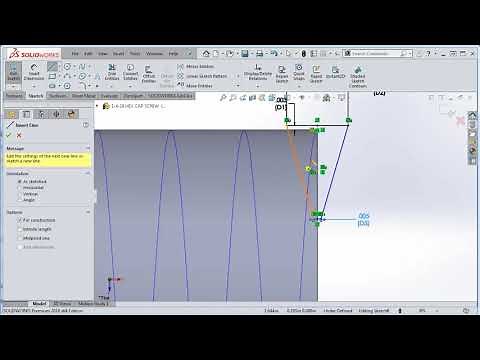Select 'As sketched' orientation option
Screen dimensions: 480x360
32,182
